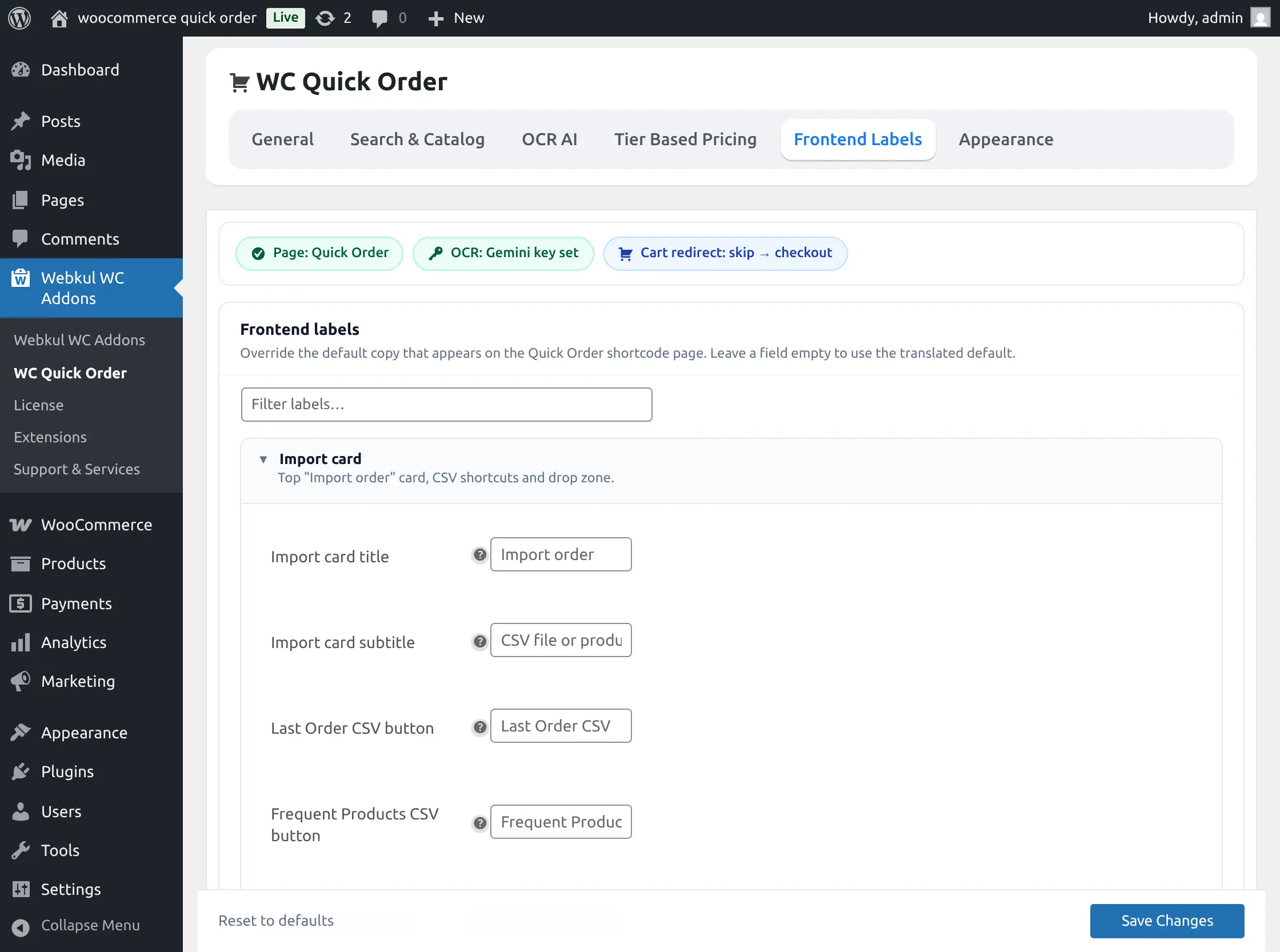This screenshot has height=952, width=1280.
Task: Click the Products box icon
Action: coord(20,563)
